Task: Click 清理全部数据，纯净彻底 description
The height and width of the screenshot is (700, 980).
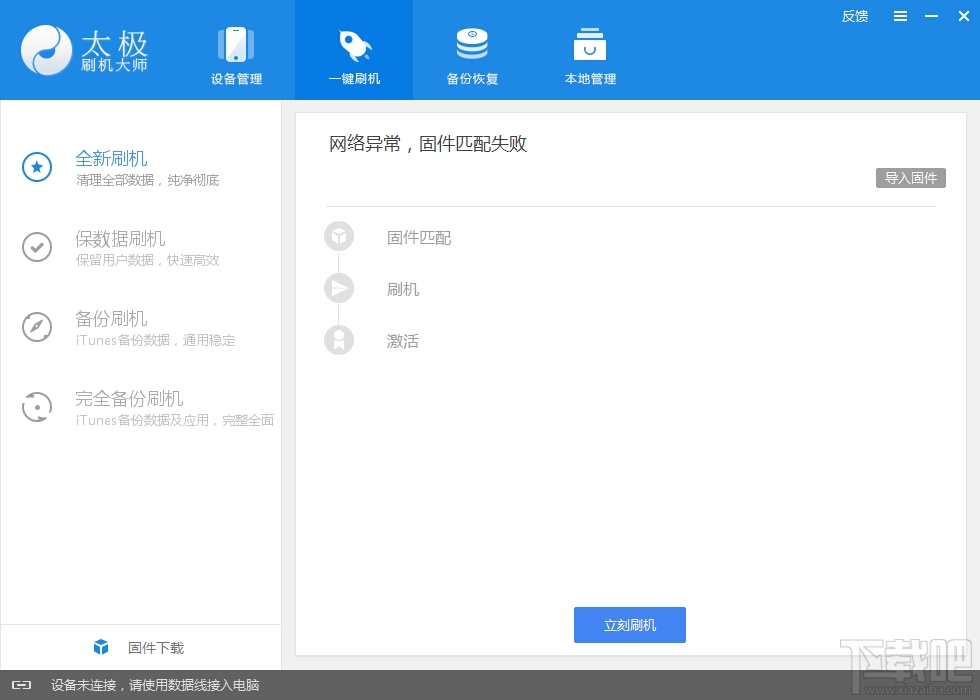Action: coord(148,181)
